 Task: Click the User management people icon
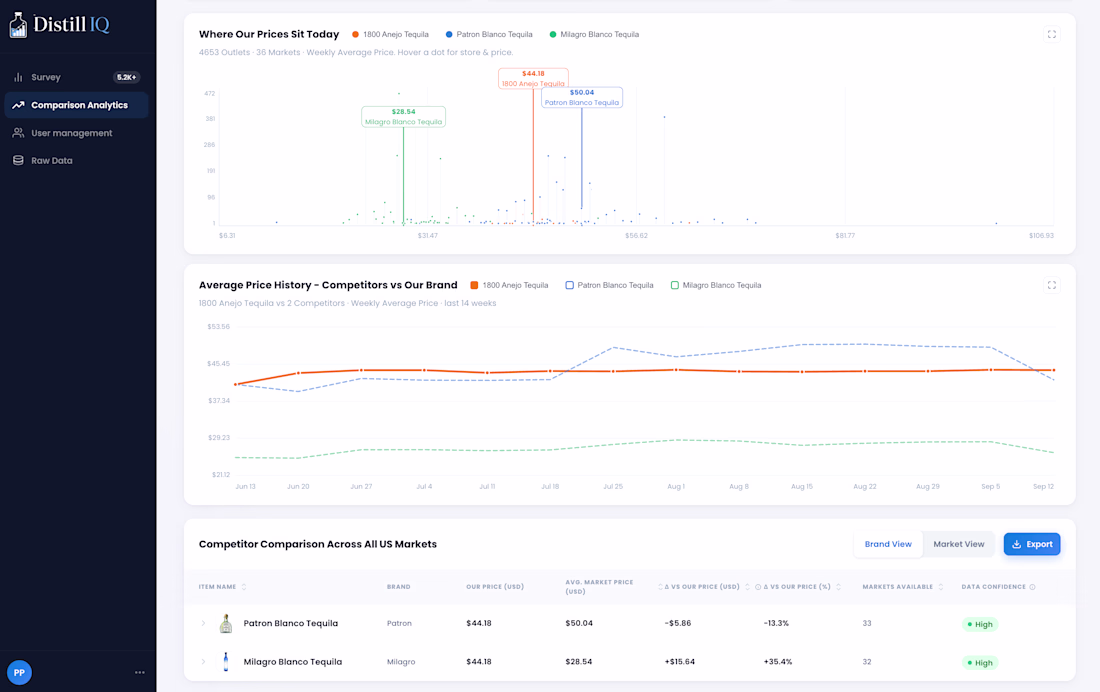[18, 133]
